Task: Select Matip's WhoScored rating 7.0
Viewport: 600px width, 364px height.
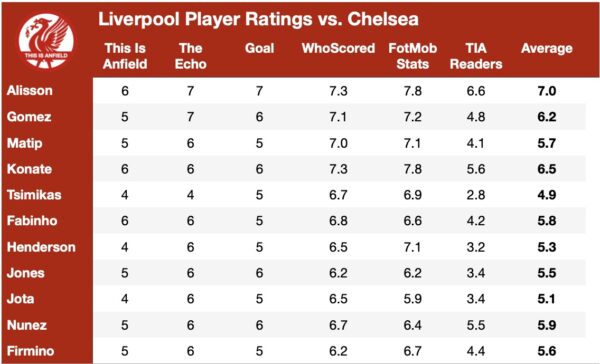Action: (338, 143)
